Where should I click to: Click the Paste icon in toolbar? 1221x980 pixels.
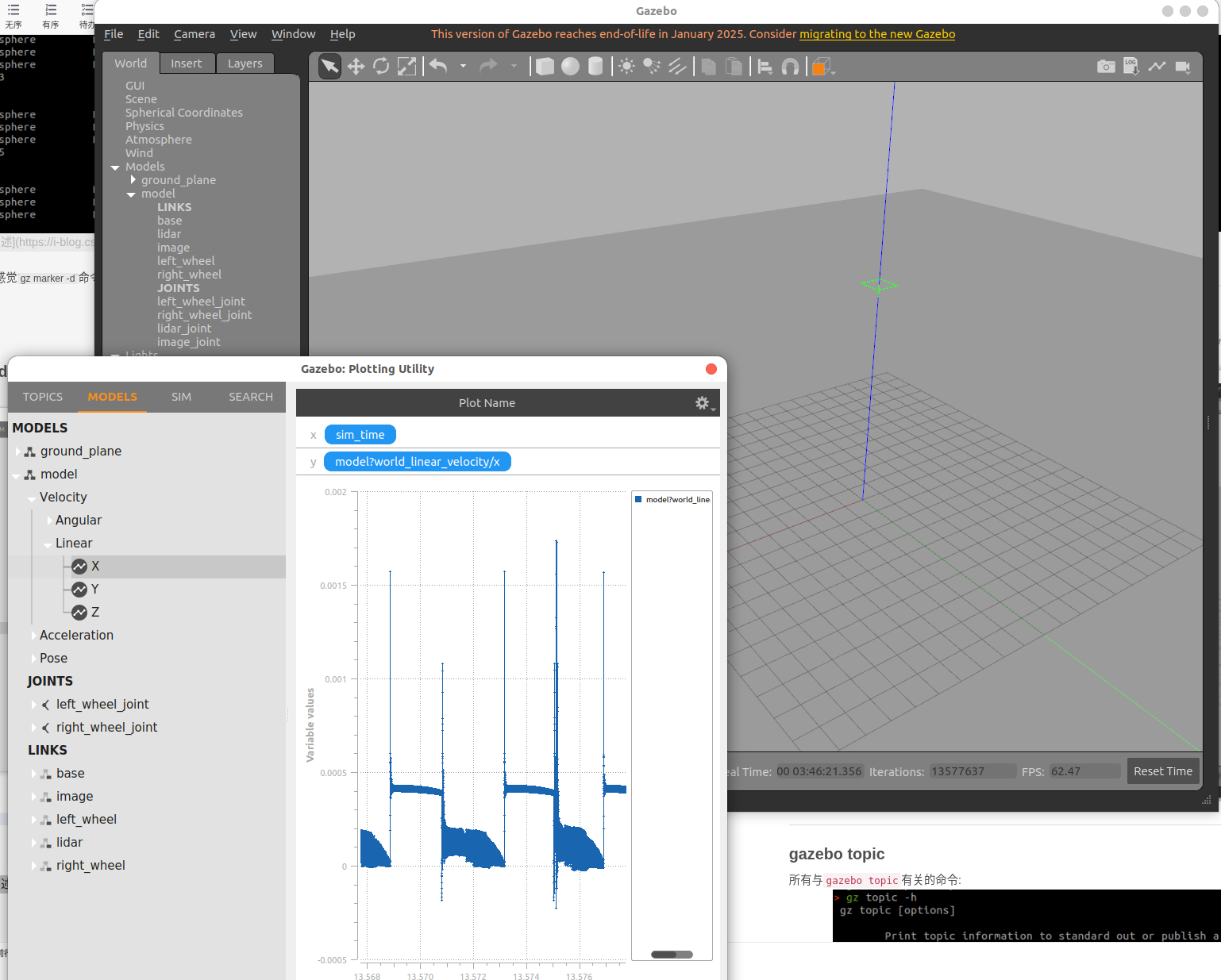[x=734, y=67]
